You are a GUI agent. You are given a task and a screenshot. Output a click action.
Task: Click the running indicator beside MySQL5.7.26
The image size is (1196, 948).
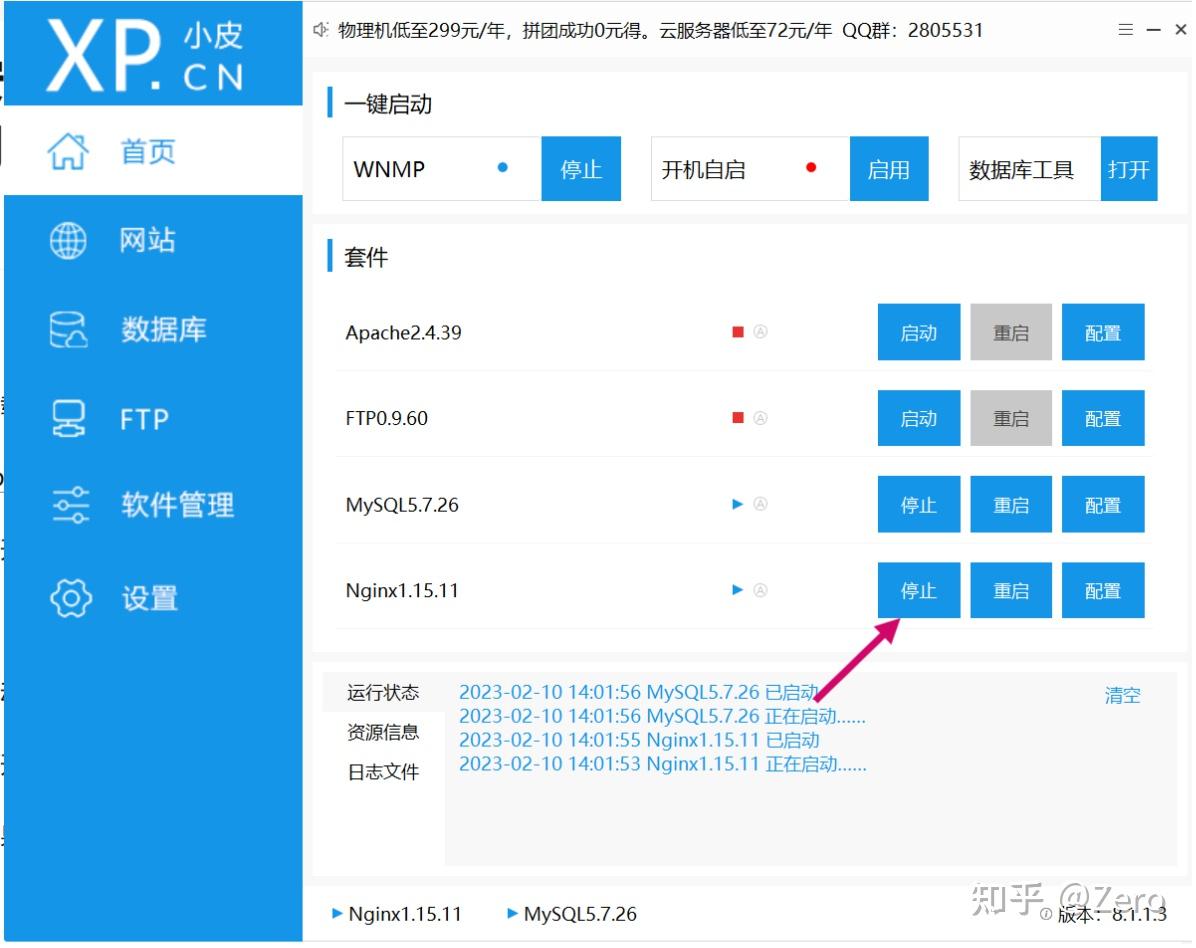738,504
